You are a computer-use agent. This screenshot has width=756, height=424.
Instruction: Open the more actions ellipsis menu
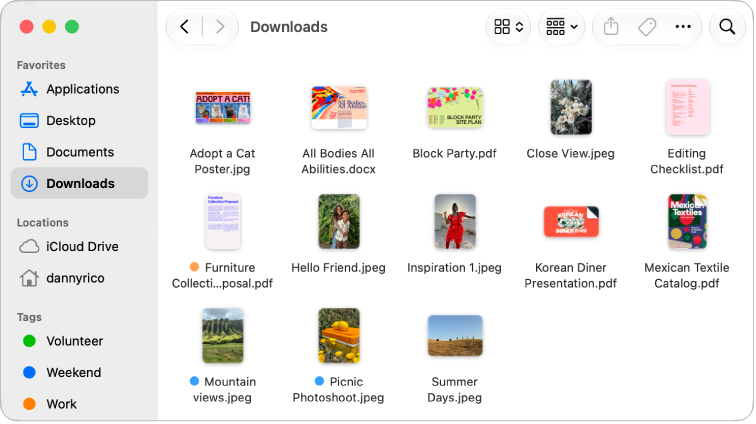pyautogui.click(x=683, y=27)
